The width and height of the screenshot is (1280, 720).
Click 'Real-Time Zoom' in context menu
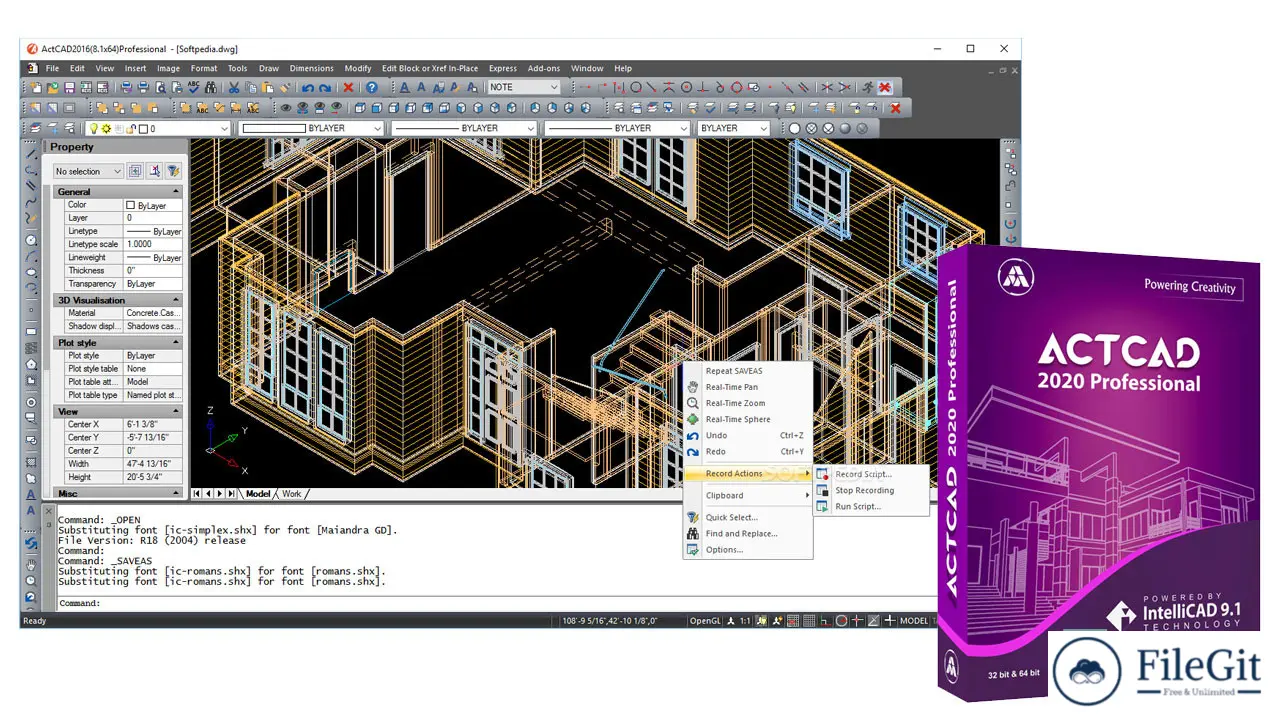point(748,403)
